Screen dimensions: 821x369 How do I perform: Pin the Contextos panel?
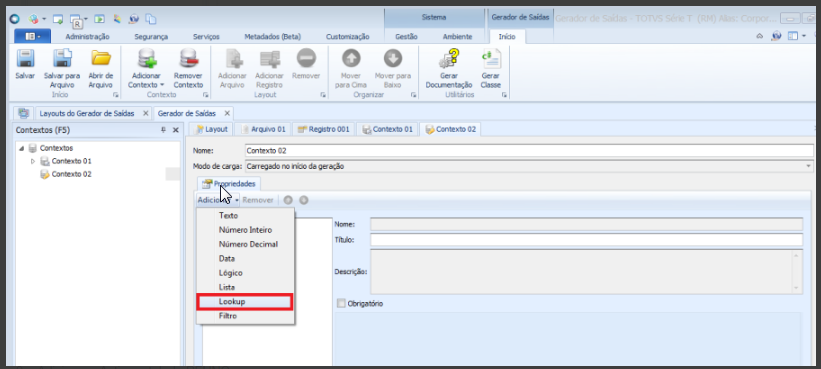pyautogui.click(x=163, y=130)
